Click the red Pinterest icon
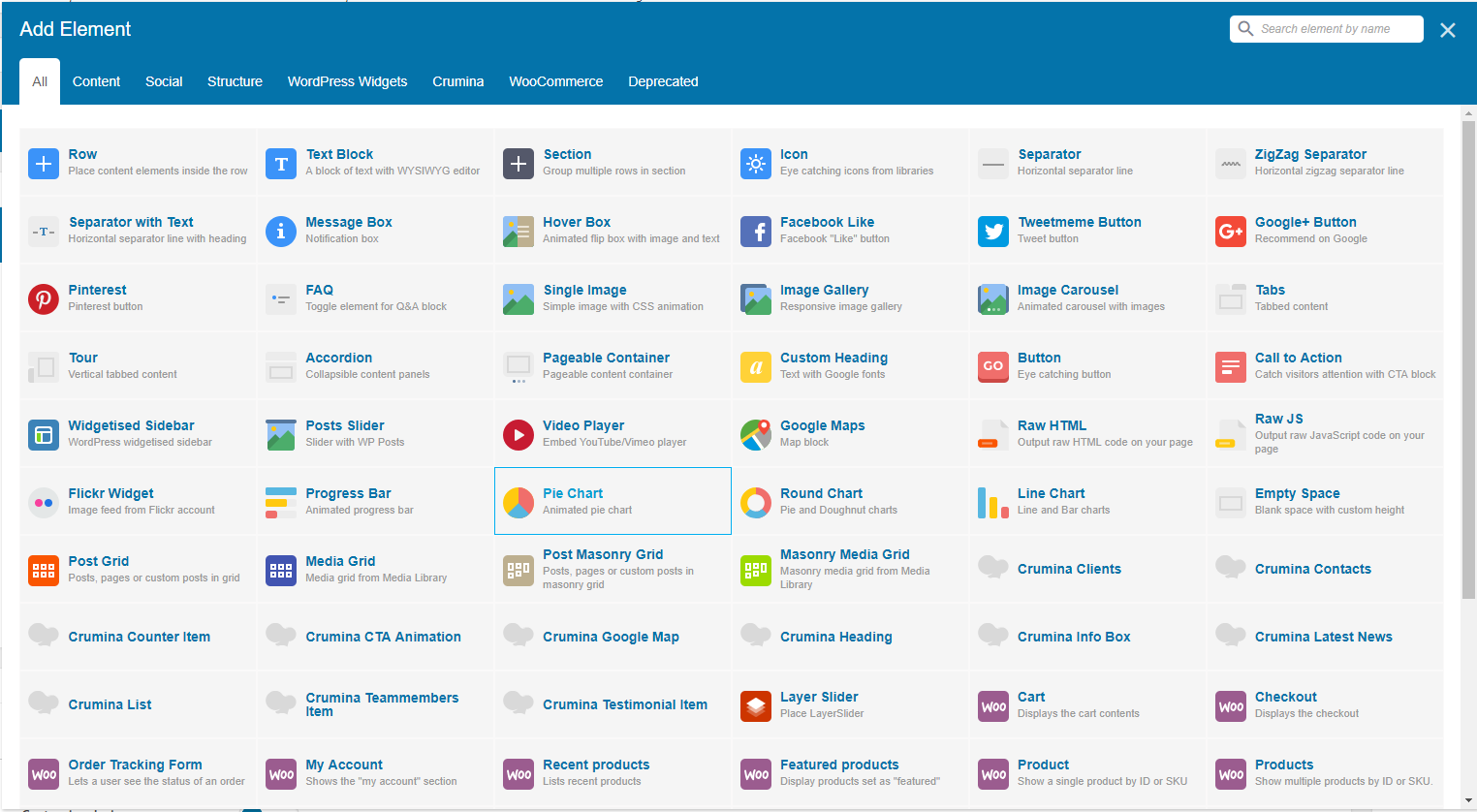 pos(44,299)
